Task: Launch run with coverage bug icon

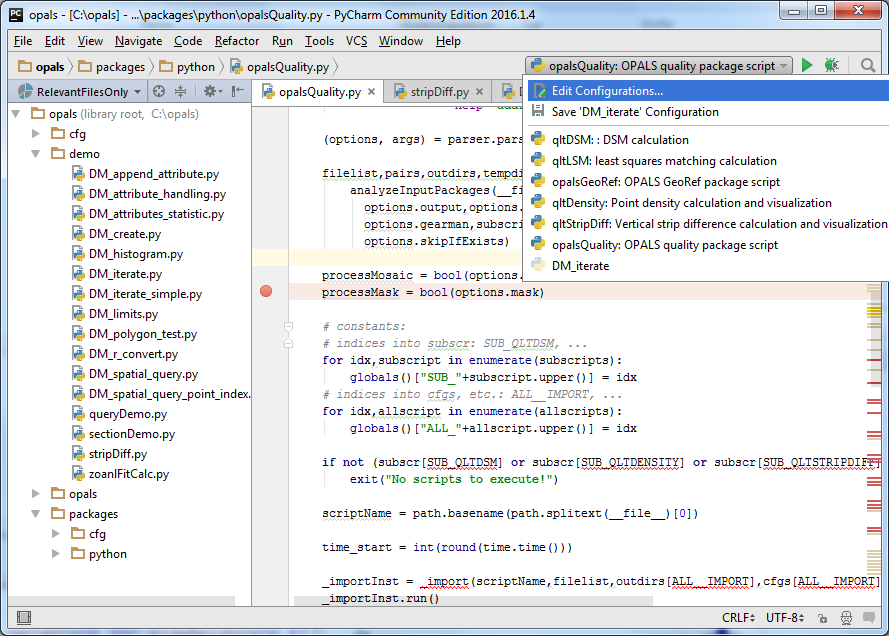Action: coord(830,64)
